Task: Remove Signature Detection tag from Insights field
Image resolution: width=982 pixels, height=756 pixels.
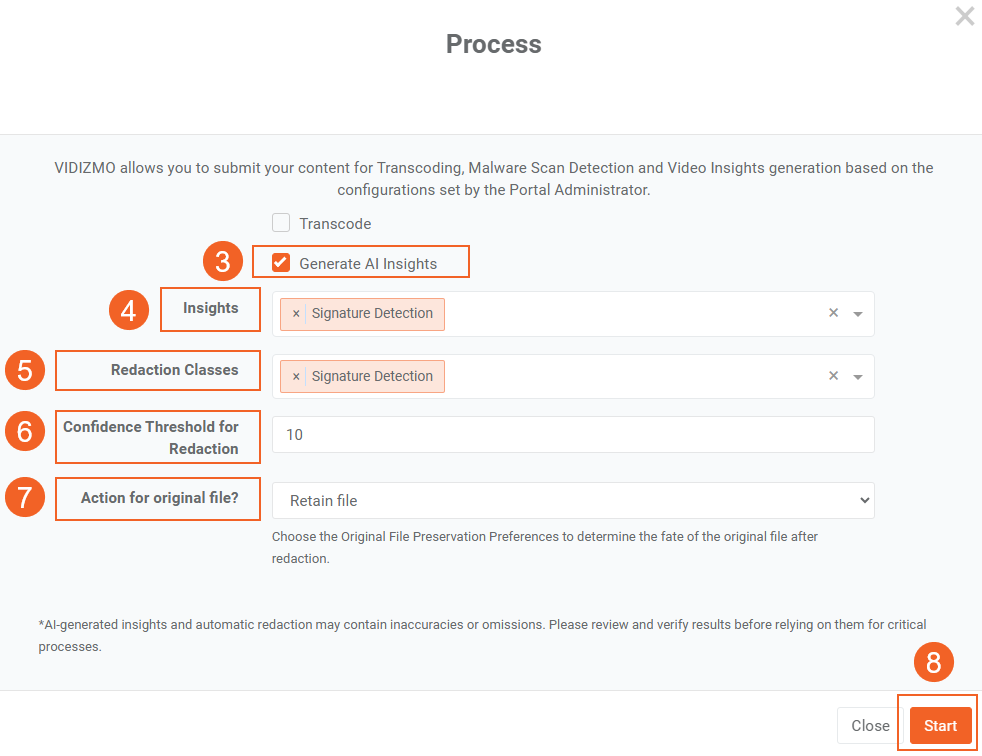Action: [296, 314]
